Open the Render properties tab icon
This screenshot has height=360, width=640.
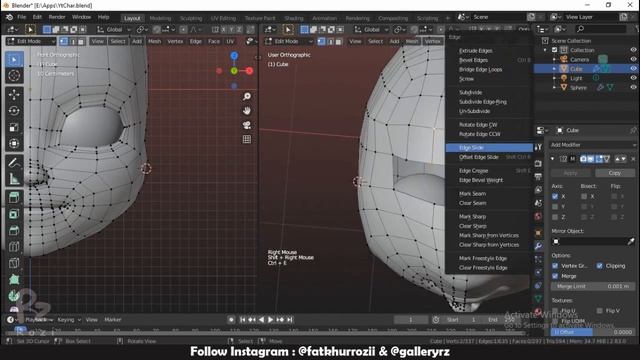[x=538, y=163]
